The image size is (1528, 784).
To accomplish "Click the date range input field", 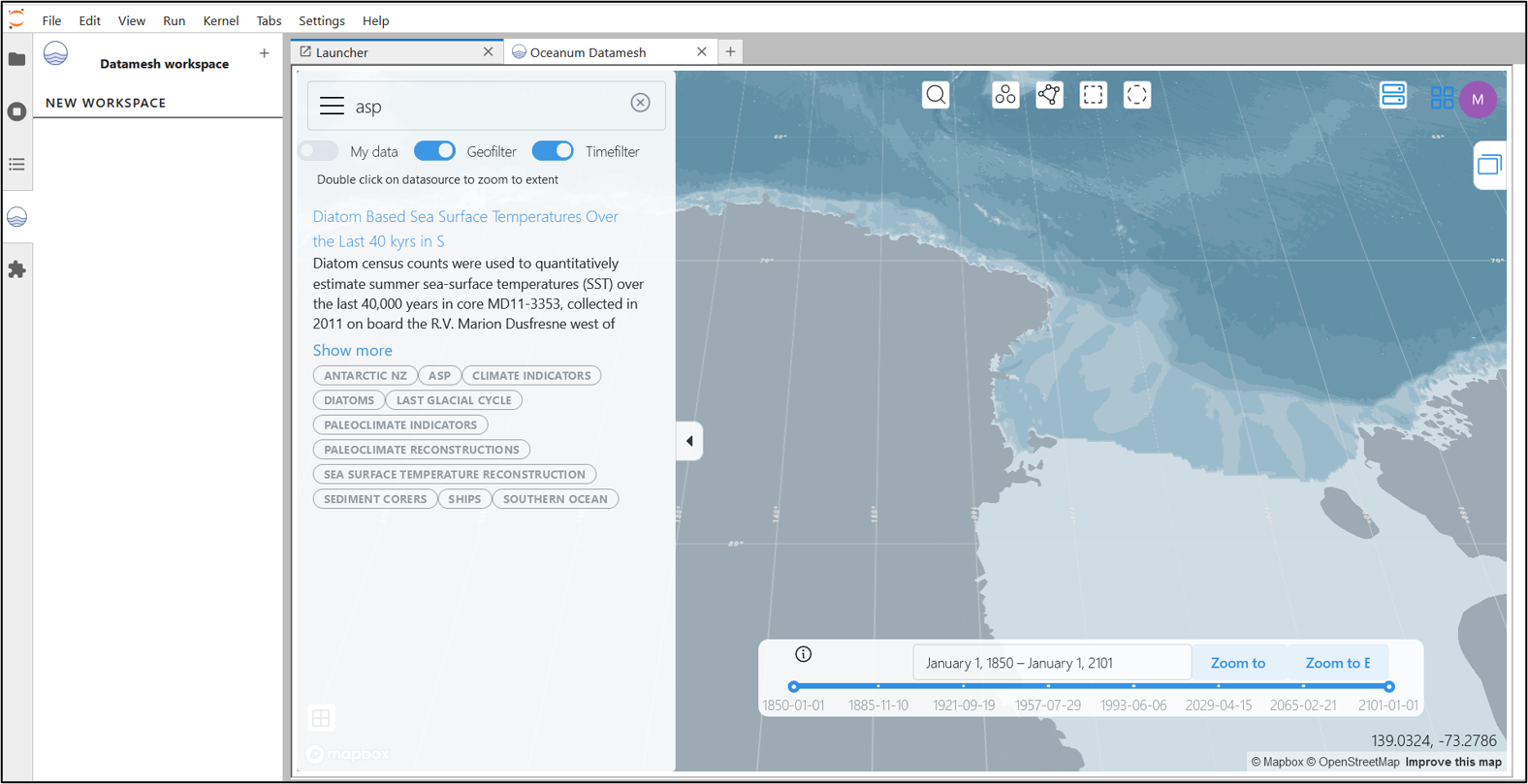I will [1052, 663].
